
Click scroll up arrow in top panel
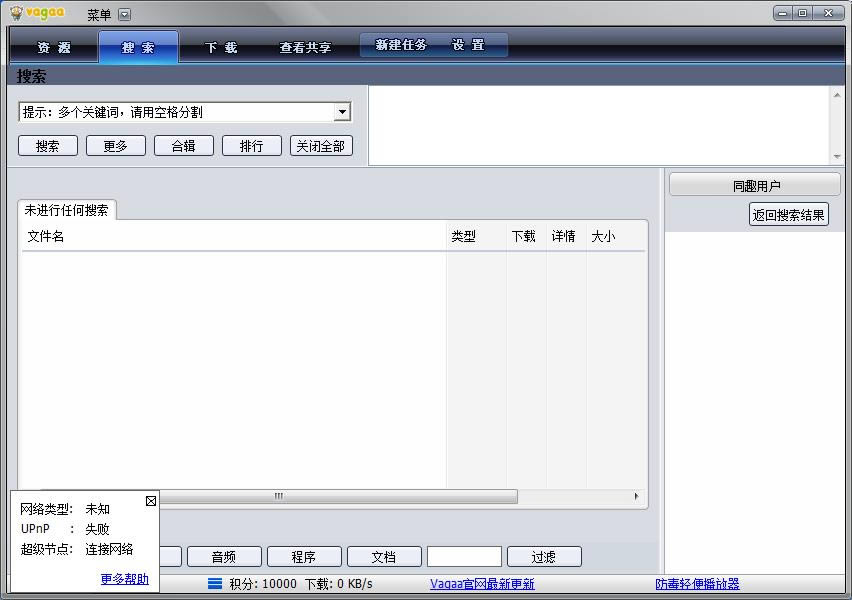click(837, 95)
